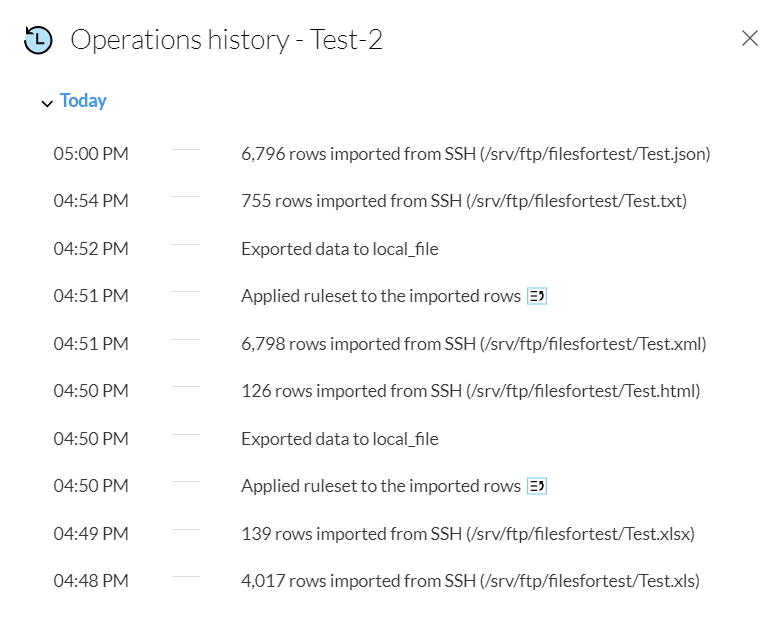Screen dimensions: 774x622
Task: Click the 04:54 PM timestamp
Action: pos(91,201)
